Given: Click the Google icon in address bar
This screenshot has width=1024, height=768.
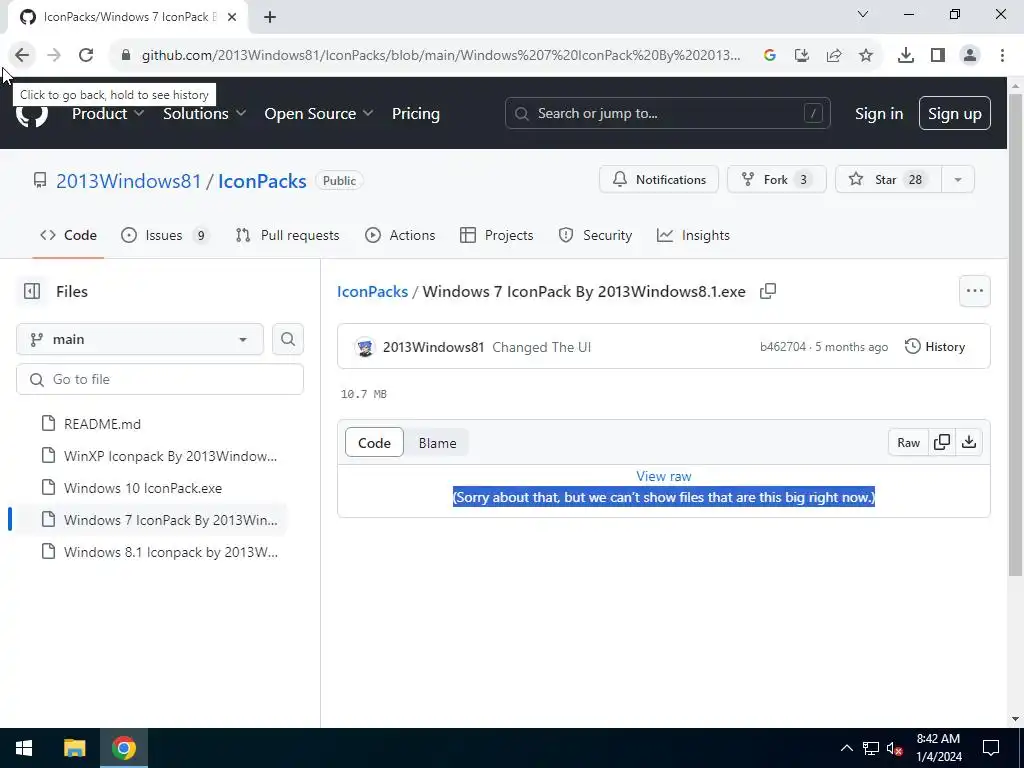Looking at the screenshot, I should (x=770, y=56).
